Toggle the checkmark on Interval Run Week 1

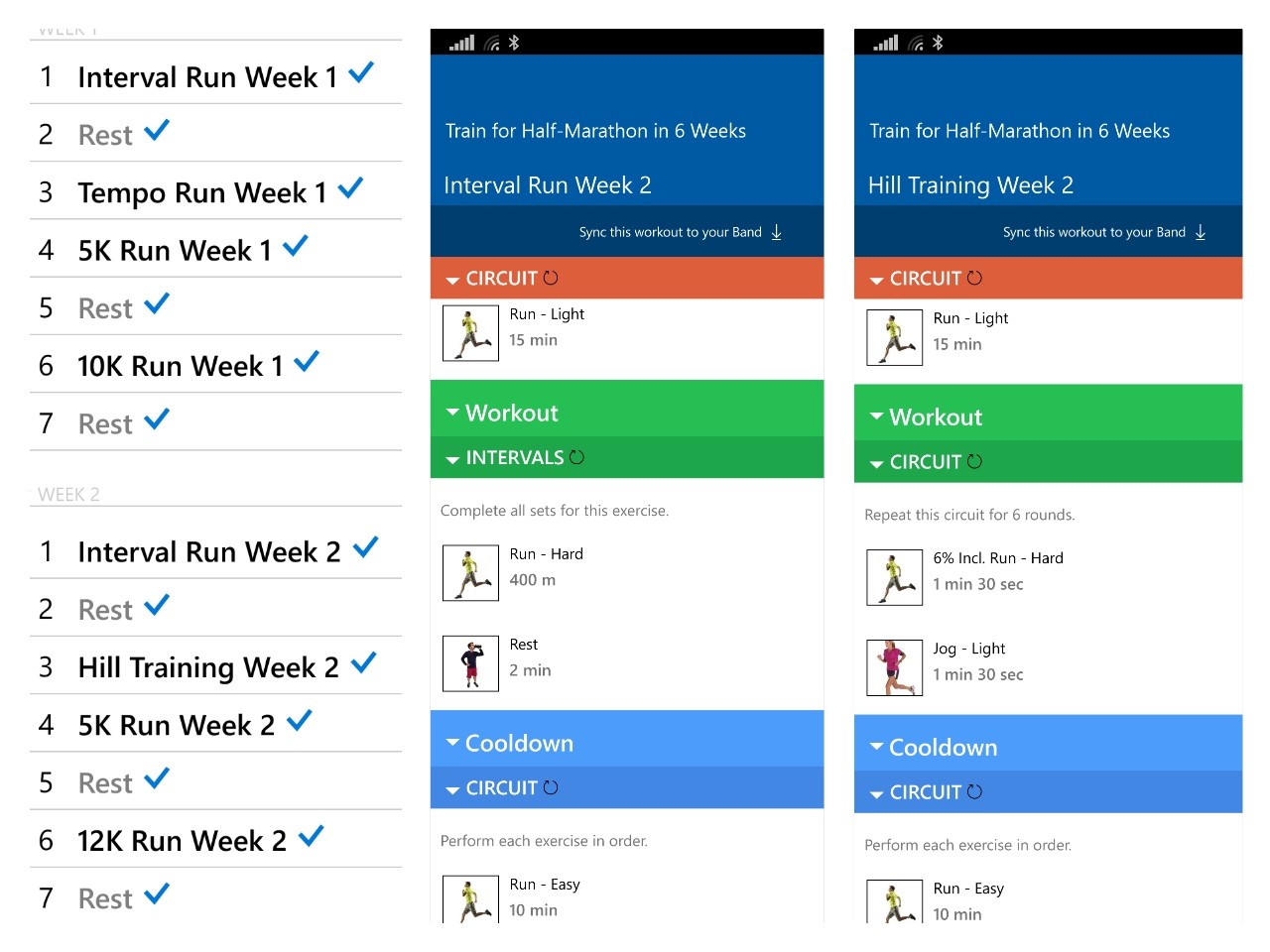click(361, 71)
